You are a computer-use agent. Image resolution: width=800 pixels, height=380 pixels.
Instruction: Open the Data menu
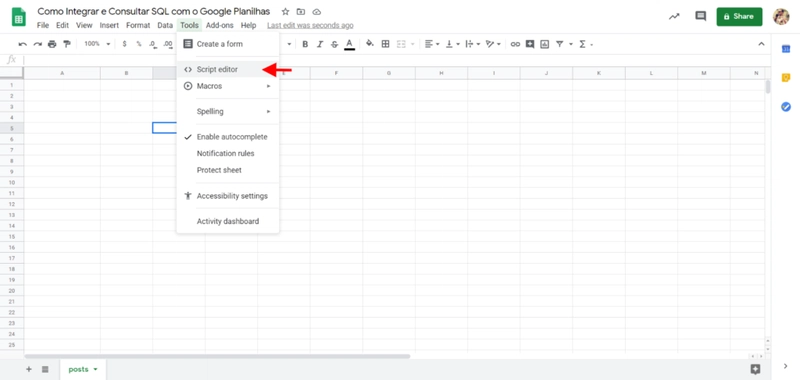[x=165, y=25]
